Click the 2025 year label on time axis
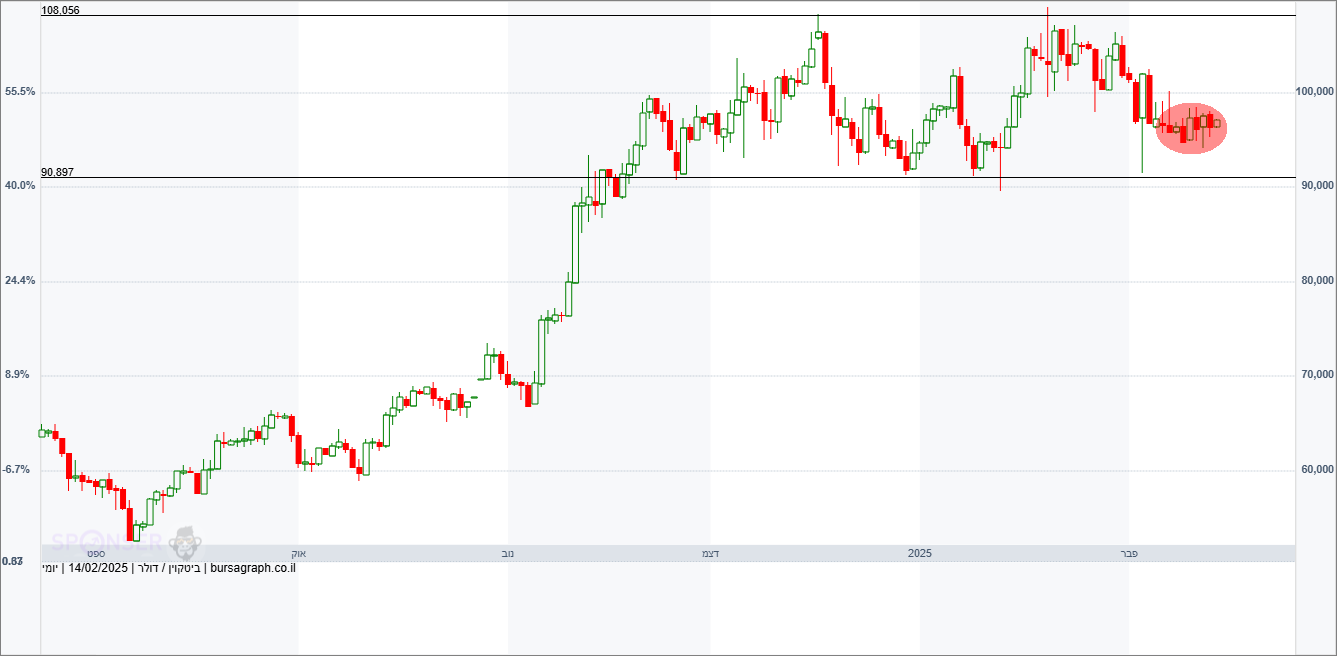Screen dimensions: 1337x656 pyautogui.click(x=920, y=553)
